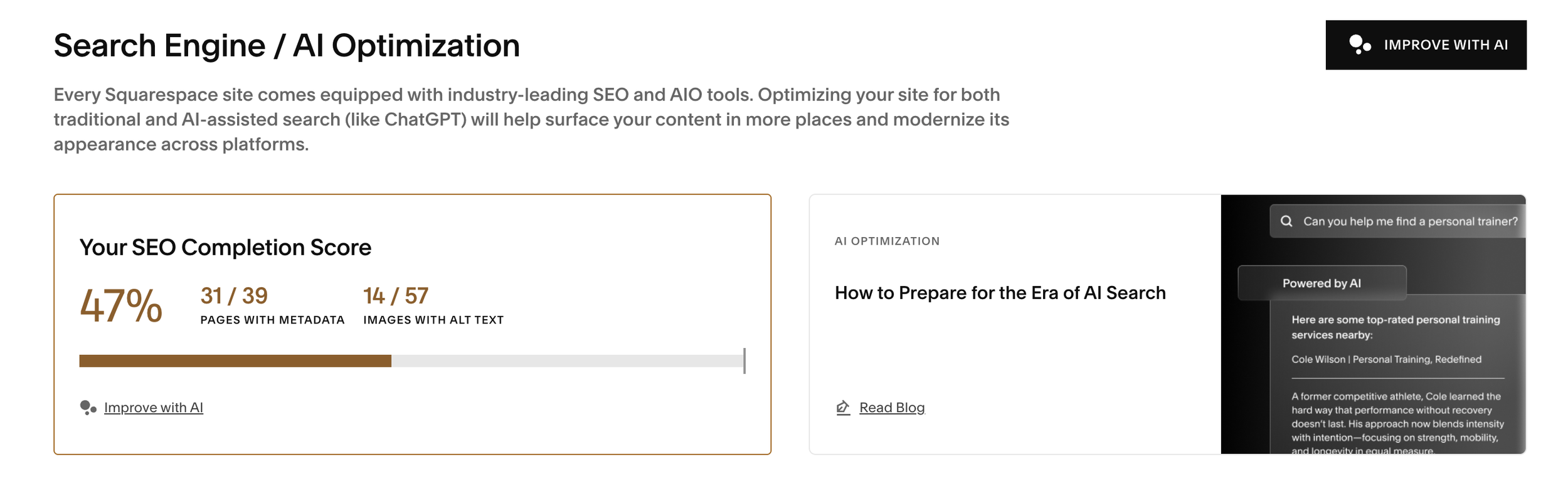Select the Powered by AI tab in the preview

pyautogui.click(x=1322, y=283)
